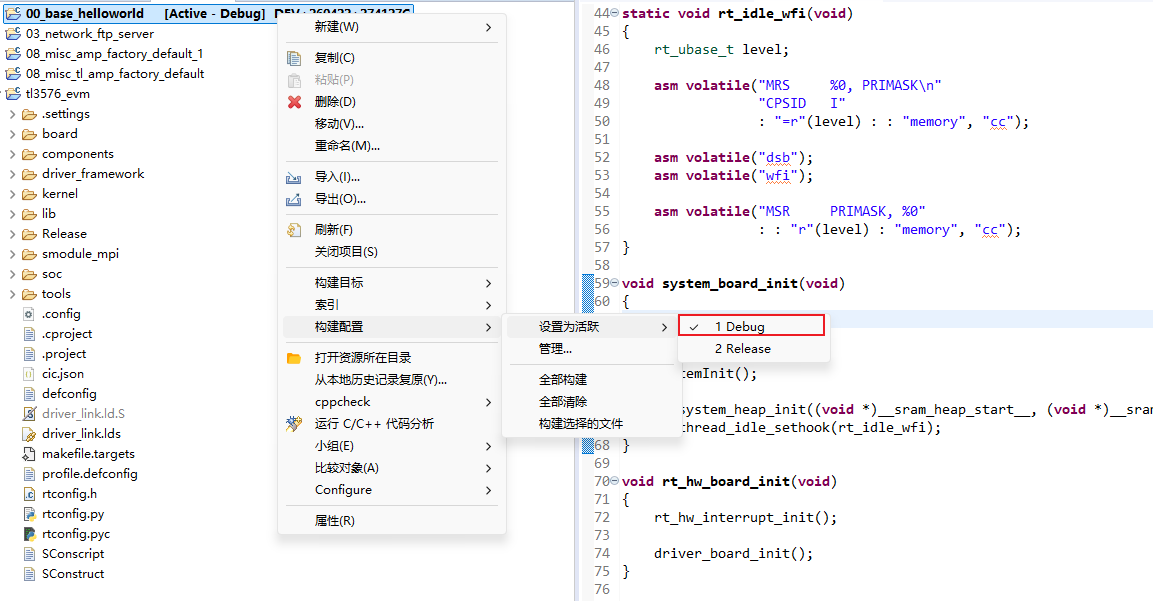Choose 构建选择的文件 submenu entry
The width and height of the screenshot is (1153, 601).
pos(590,424)
